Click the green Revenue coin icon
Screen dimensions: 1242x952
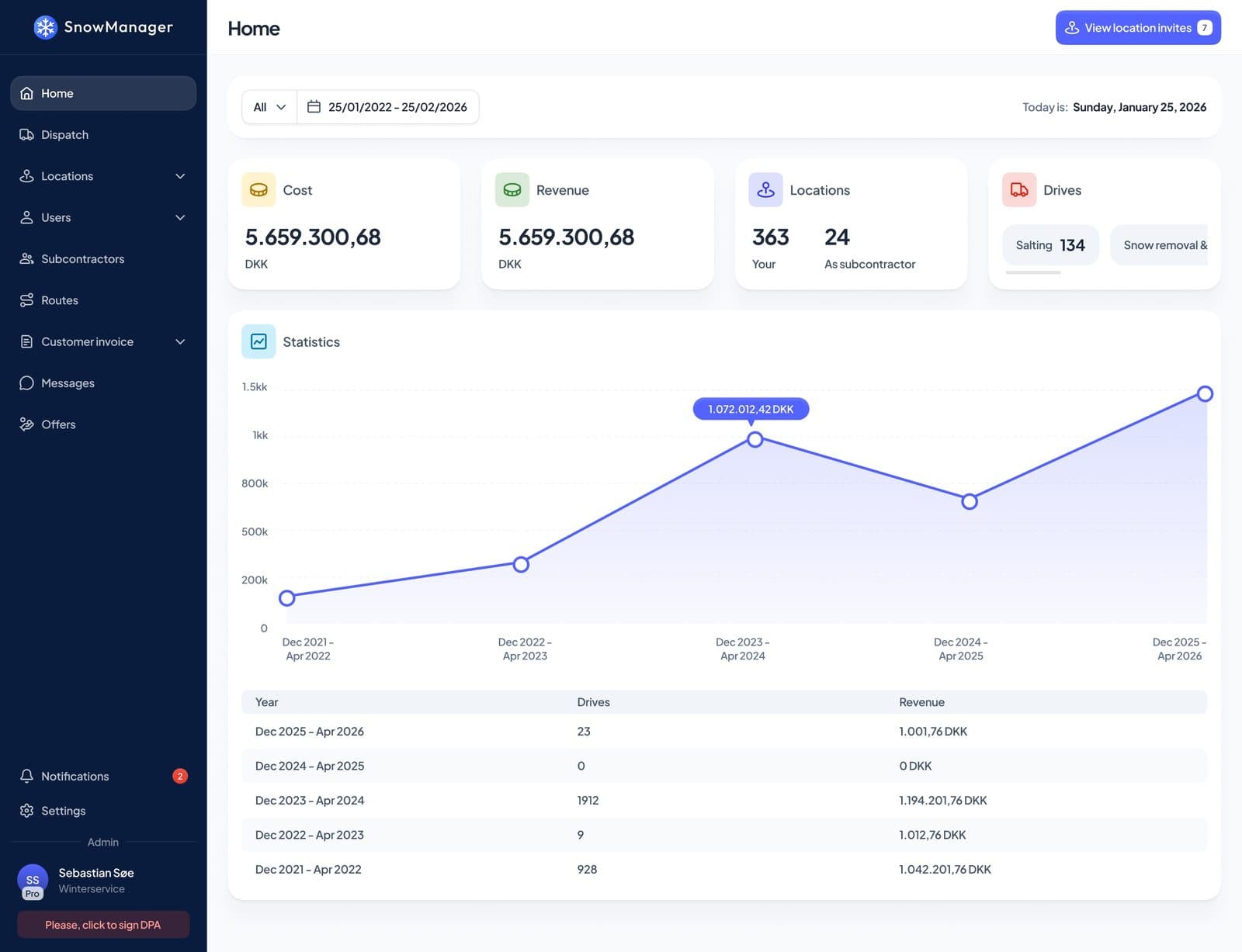coord(512,189)
